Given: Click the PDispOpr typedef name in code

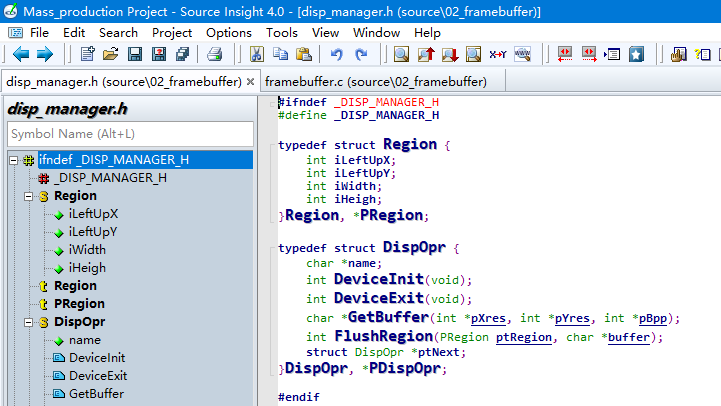Looking at the screenshot, I should [x=405, y=368].
